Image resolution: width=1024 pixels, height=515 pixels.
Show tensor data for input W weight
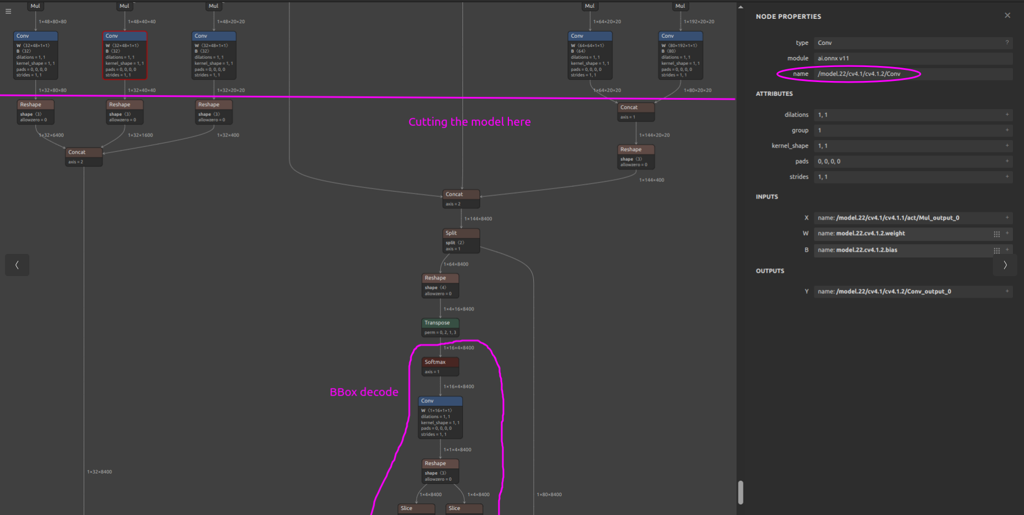click(996, 233)
